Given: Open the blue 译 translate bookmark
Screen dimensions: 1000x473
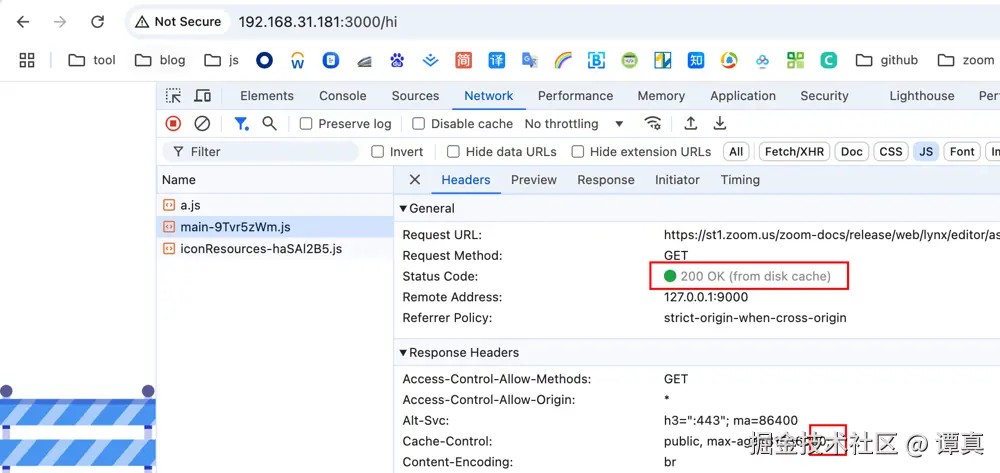Looking at the screenshot, I should pyautogui.click(x=497, y=61).
